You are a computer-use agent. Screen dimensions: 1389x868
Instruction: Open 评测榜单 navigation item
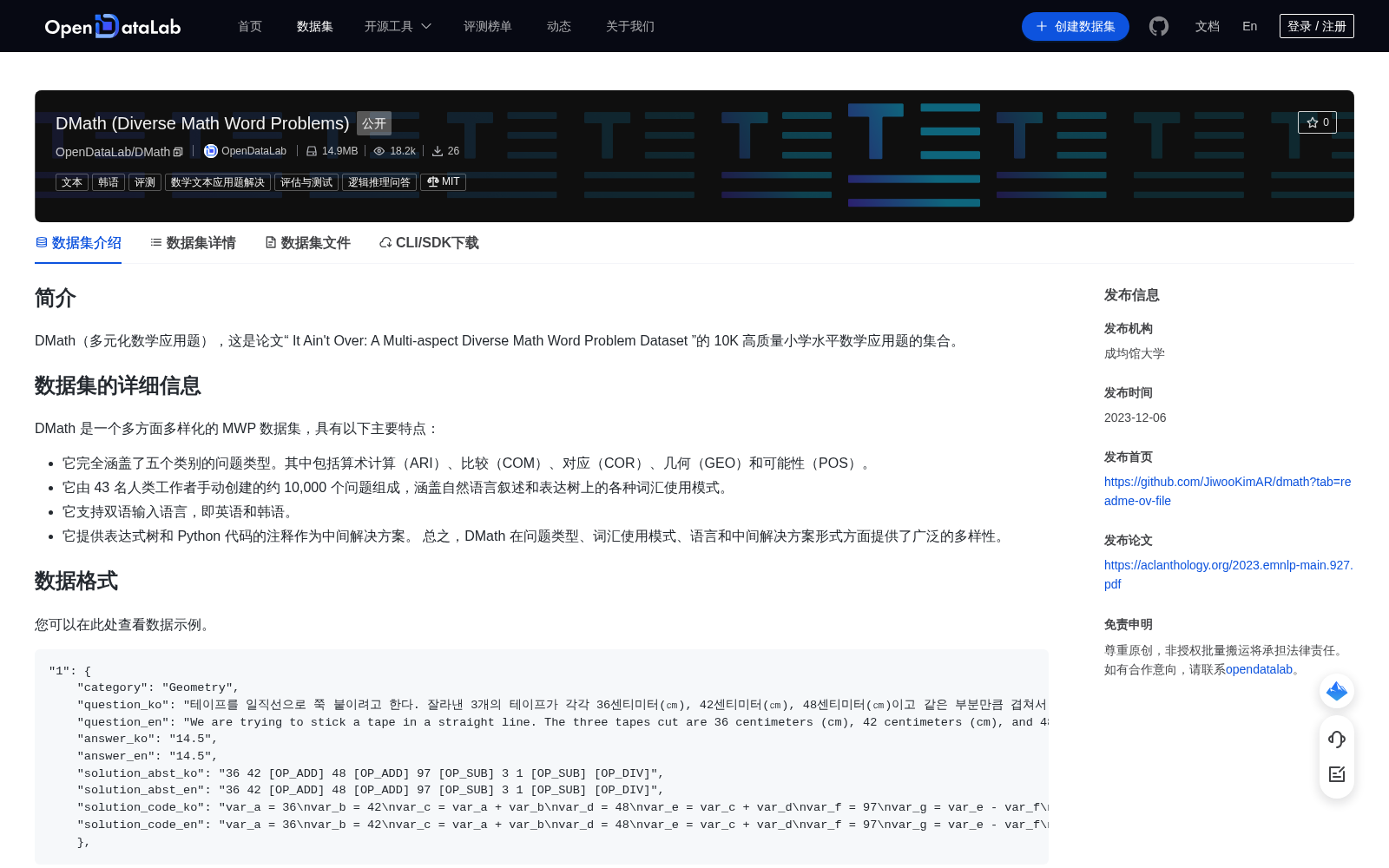tap(488, 26)
